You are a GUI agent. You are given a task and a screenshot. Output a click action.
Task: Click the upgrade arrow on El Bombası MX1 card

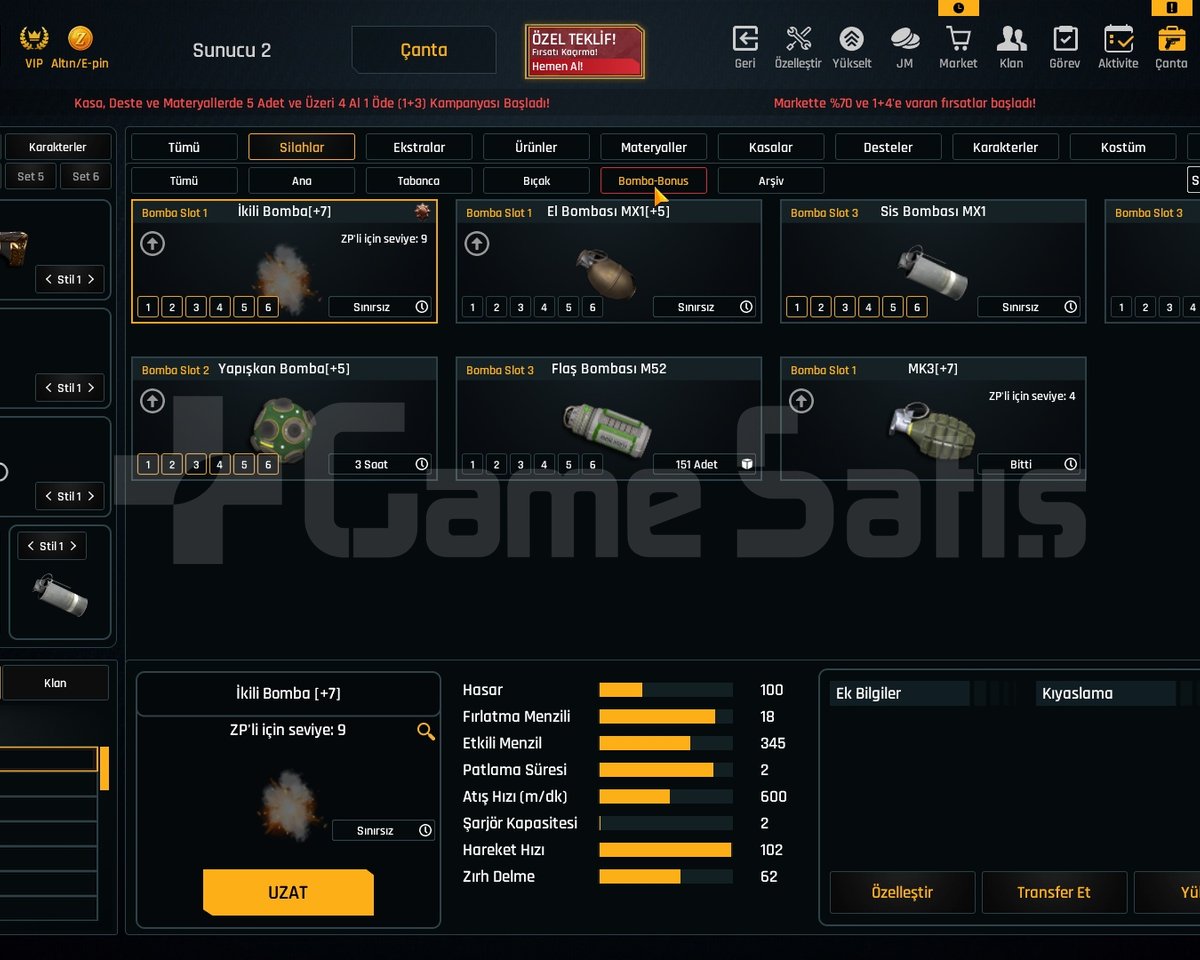477,243
